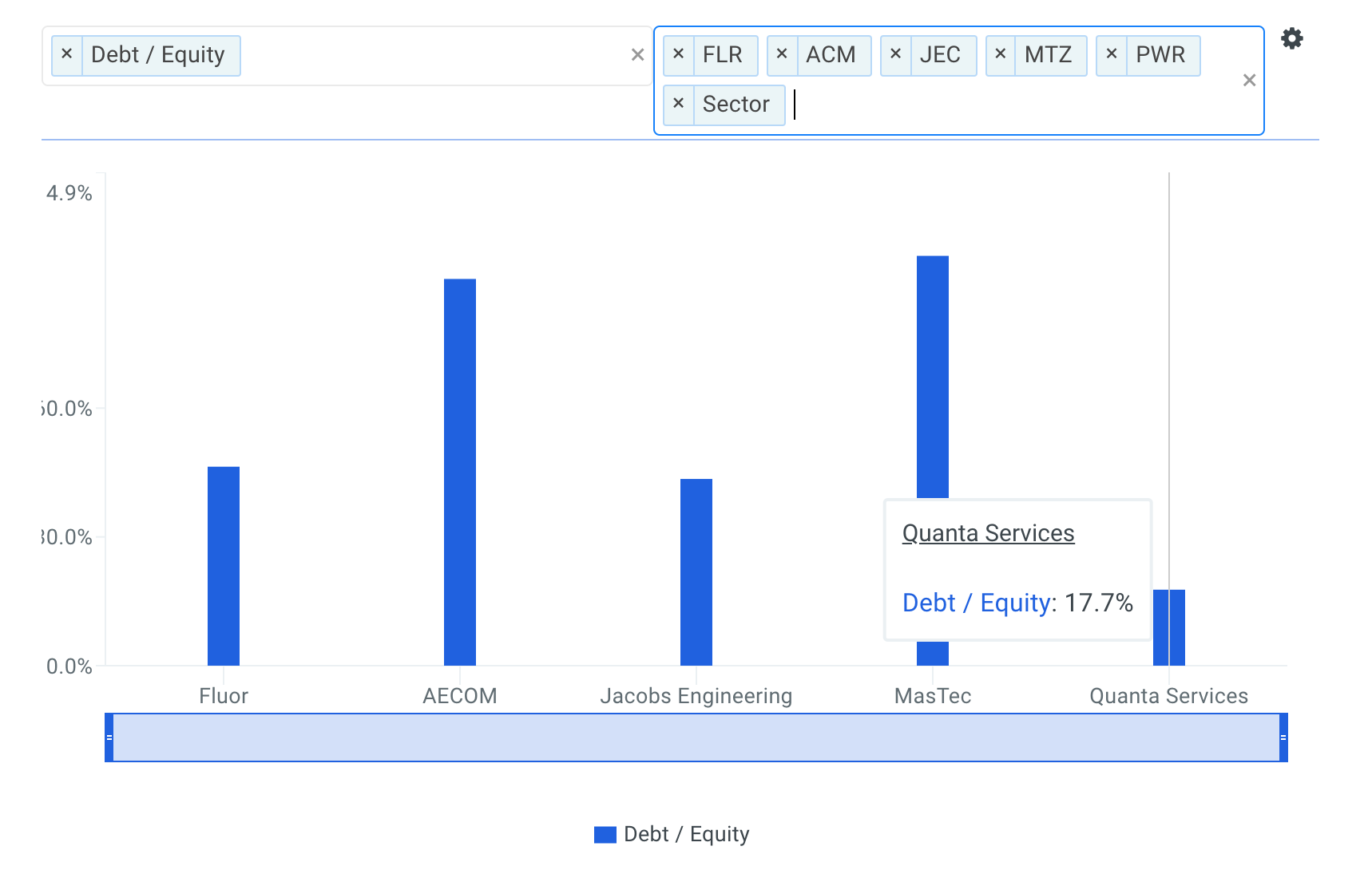This screenshot has width=1372, height=870.
Task: Click the Debt / Equity legend color swatch
Action: (x=605, y=835)
